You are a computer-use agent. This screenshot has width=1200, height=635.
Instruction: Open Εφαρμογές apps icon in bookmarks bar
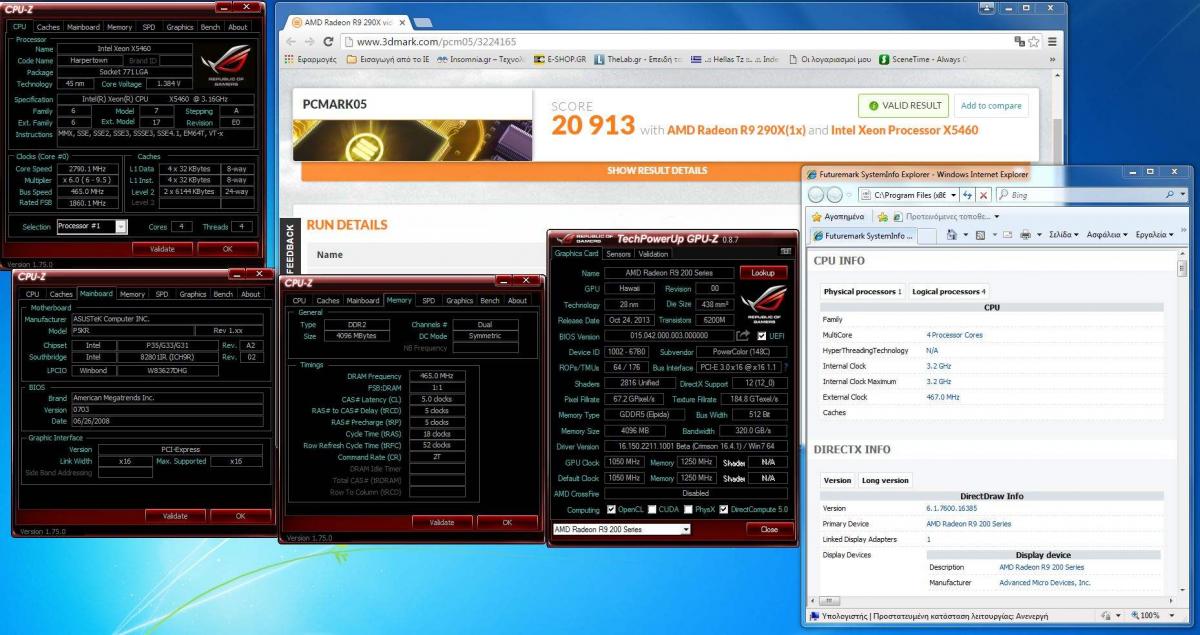[x=288, y=59]
